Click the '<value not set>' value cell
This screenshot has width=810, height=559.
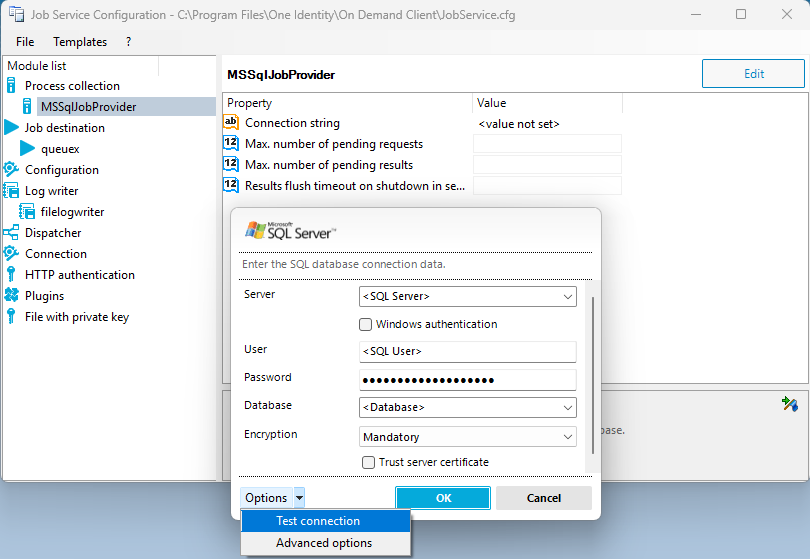click(519, 124)
